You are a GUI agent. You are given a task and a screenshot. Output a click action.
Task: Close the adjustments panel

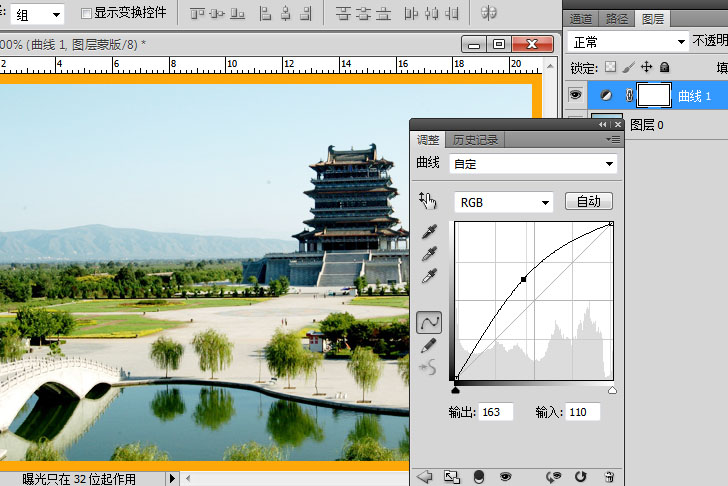(x=618, y=124)
